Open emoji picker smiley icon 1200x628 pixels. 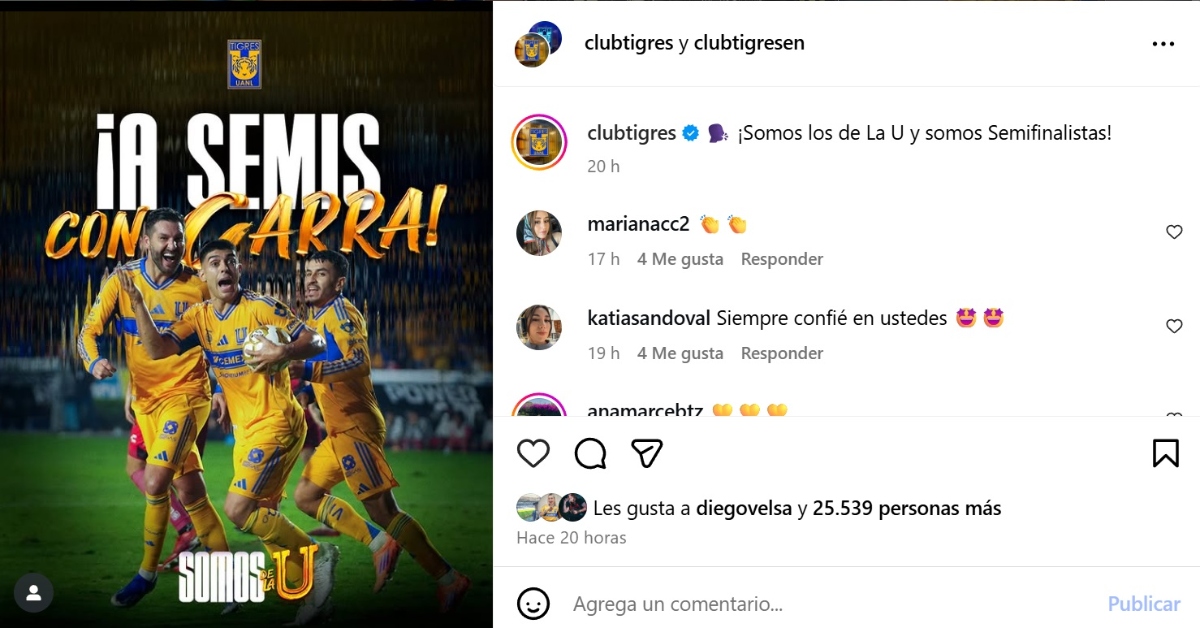533,603
